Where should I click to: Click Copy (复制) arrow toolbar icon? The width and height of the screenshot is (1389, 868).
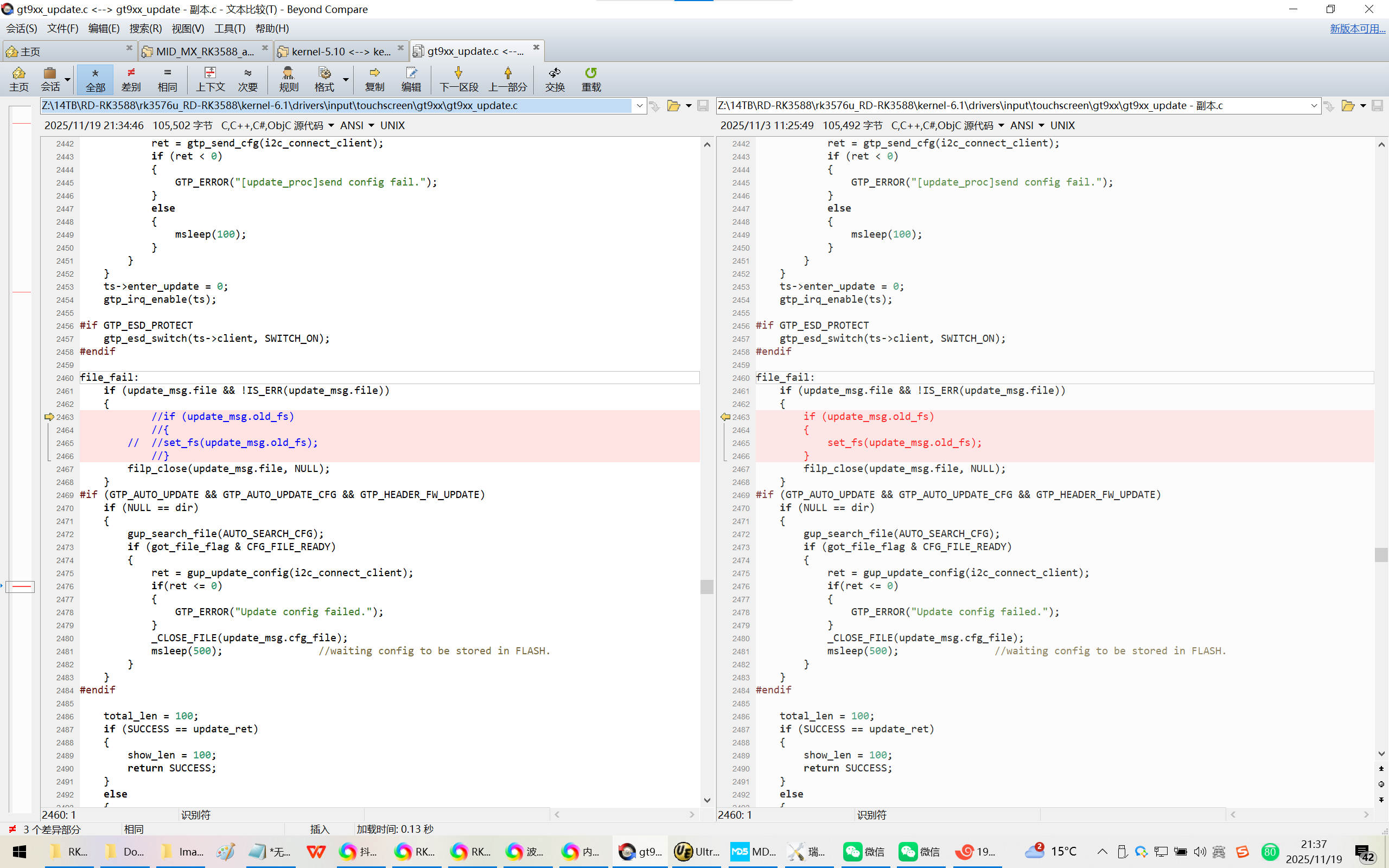pyautogui.click(x=374, y=79)
